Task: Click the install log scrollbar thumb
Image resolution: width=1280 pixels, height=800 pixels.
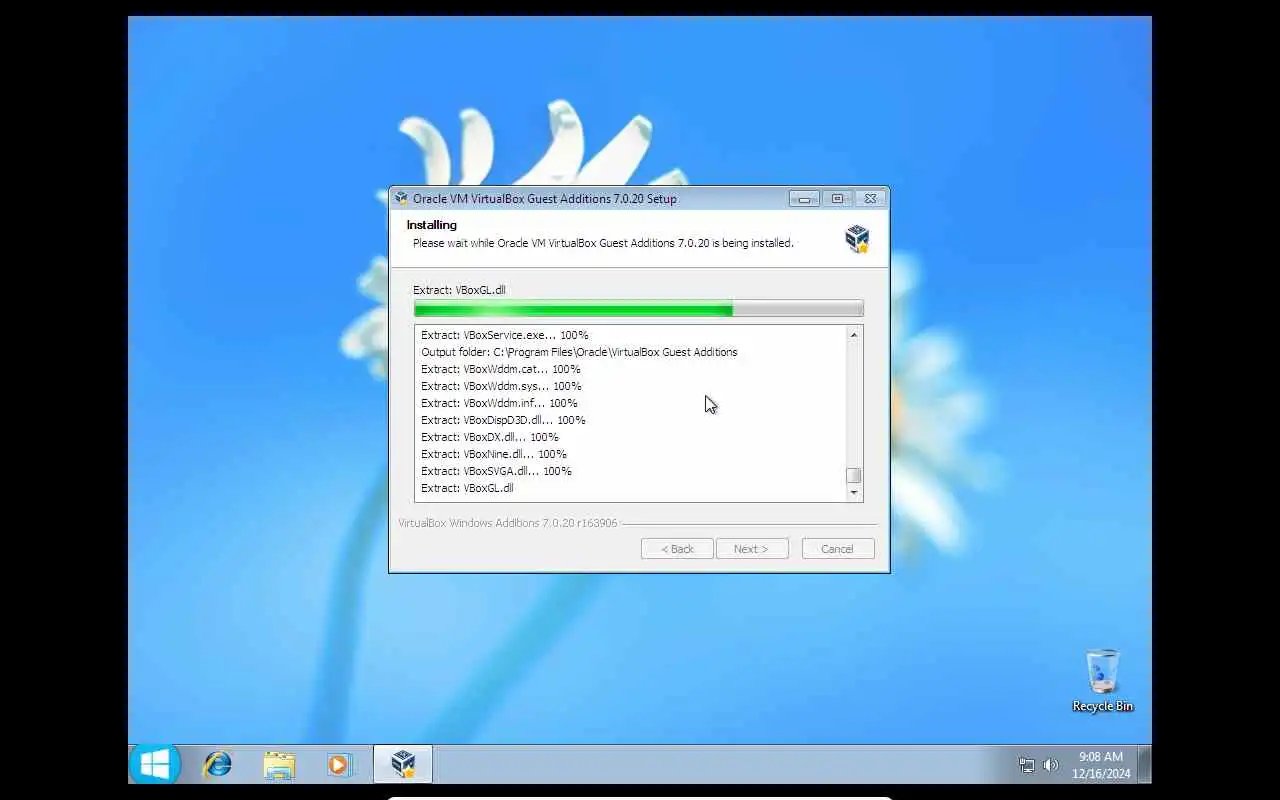Action: 854,475
